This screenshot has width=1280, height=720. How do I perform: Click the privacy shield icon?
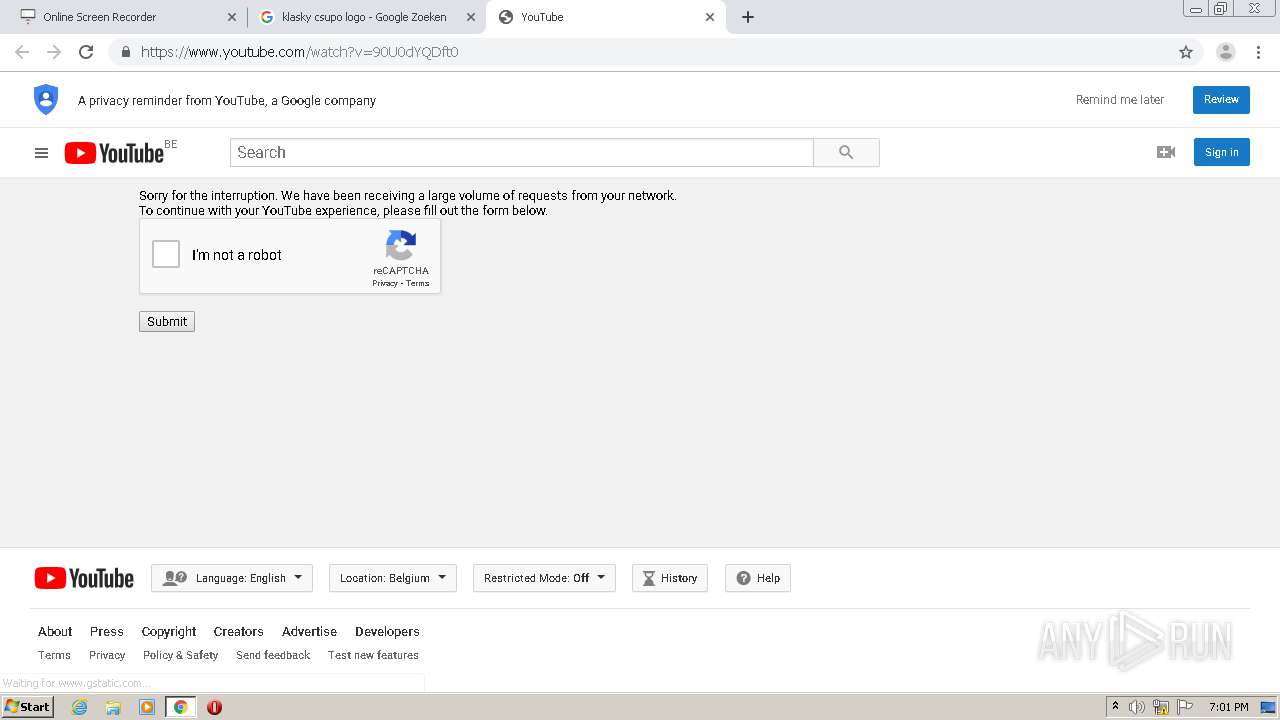point(46,100)
